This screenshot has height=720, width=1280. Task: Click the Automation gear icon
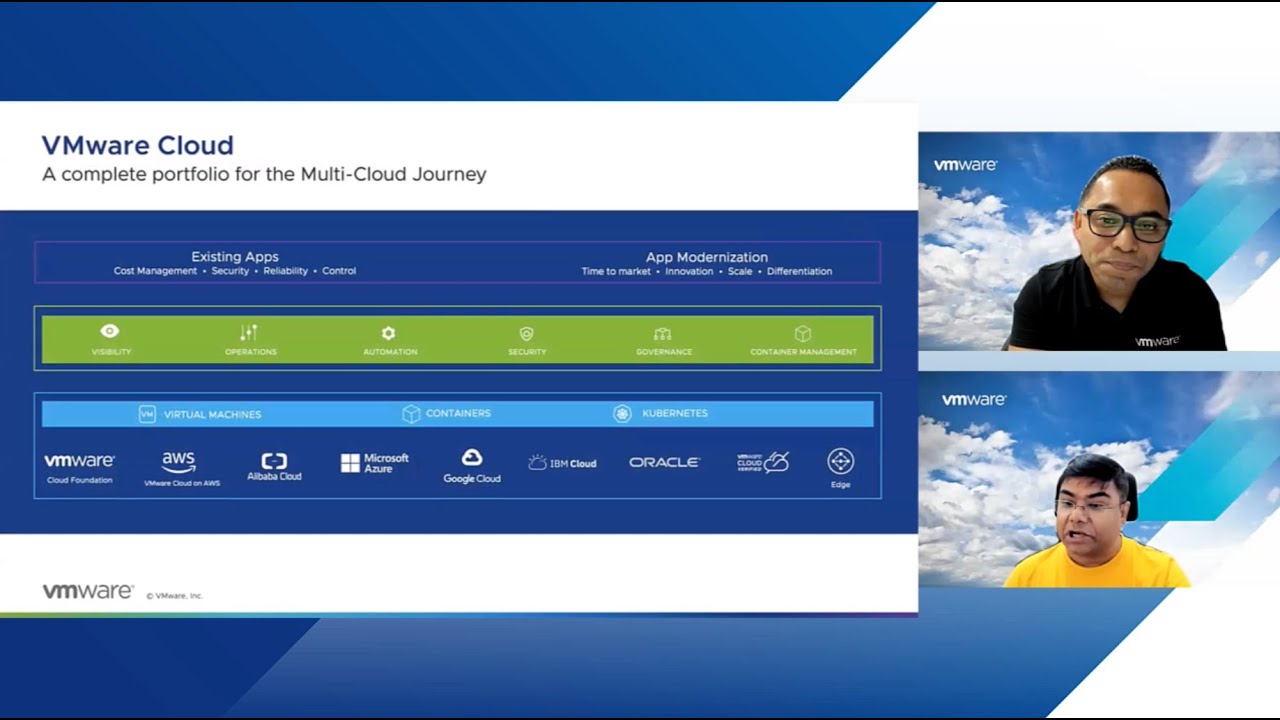coord(388,333)
